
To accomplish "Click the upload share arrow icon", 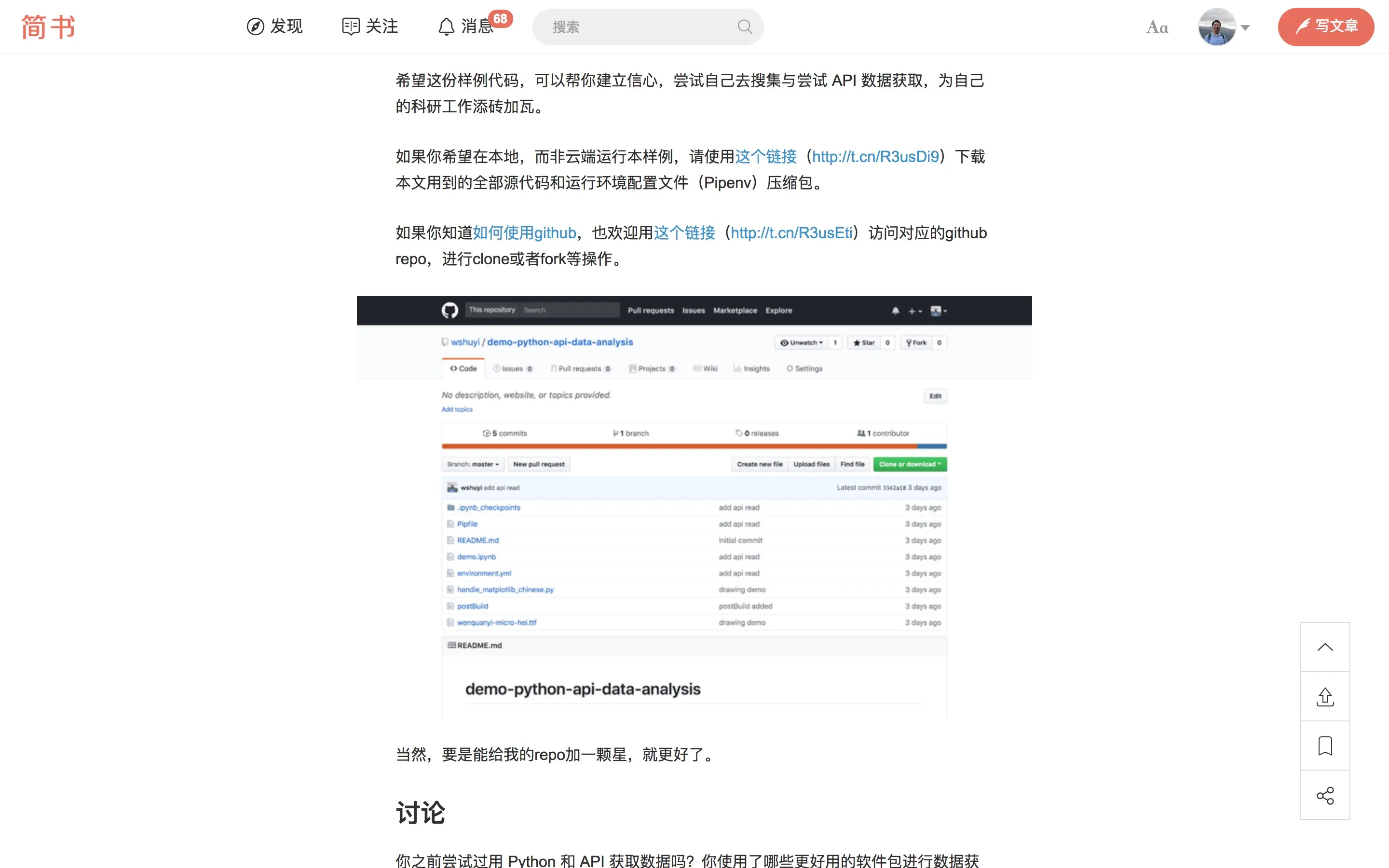I will pos(1325,696).
